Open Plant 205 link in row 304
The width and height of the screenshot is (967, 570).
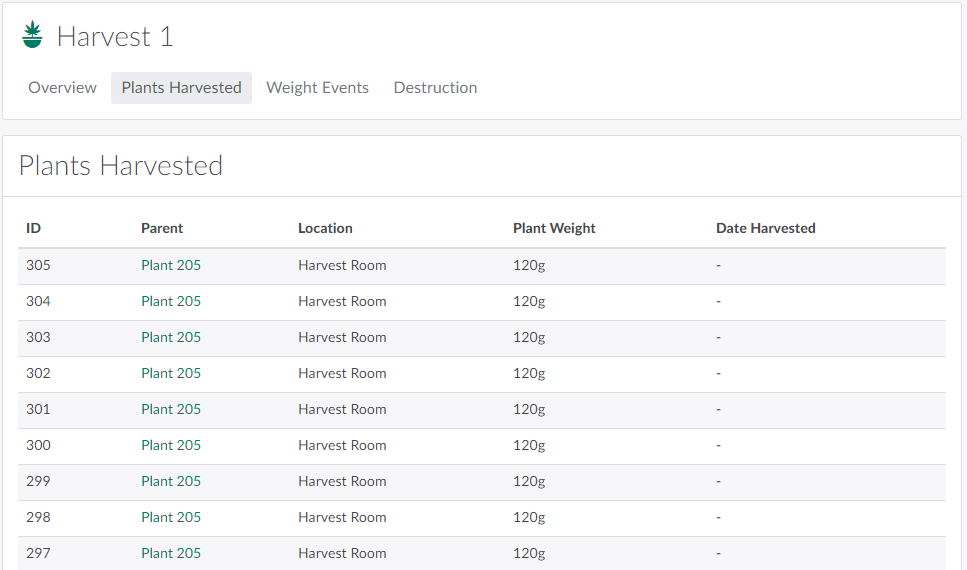click(171, 301)
